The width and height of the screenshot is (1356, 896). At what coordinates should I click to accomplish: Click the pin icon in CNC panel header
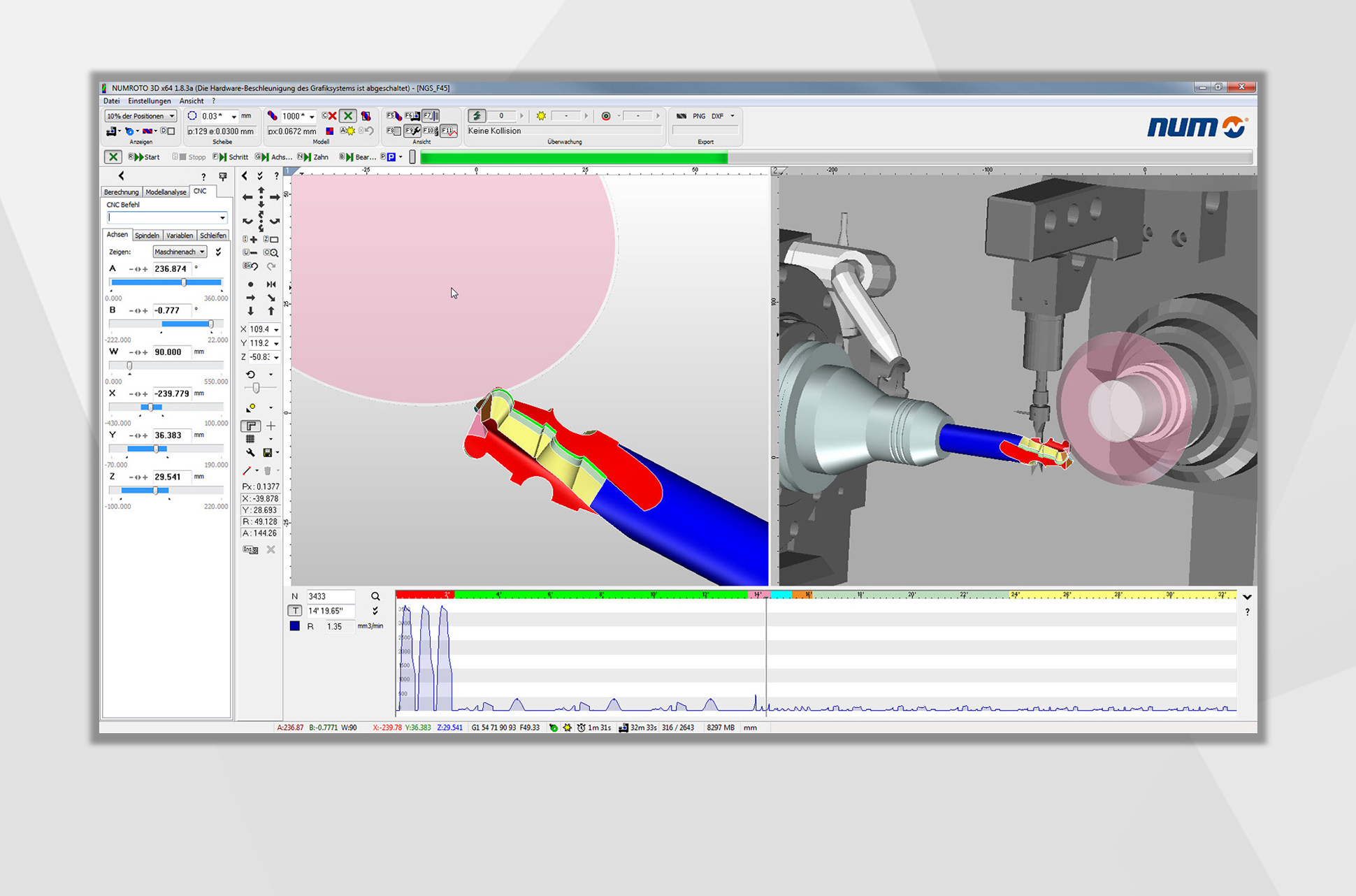click(x=223, y=176)
